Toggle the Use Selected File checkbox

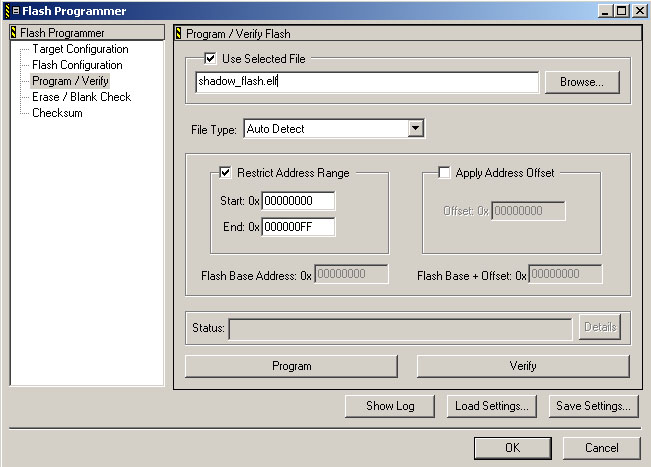point(210,59)
